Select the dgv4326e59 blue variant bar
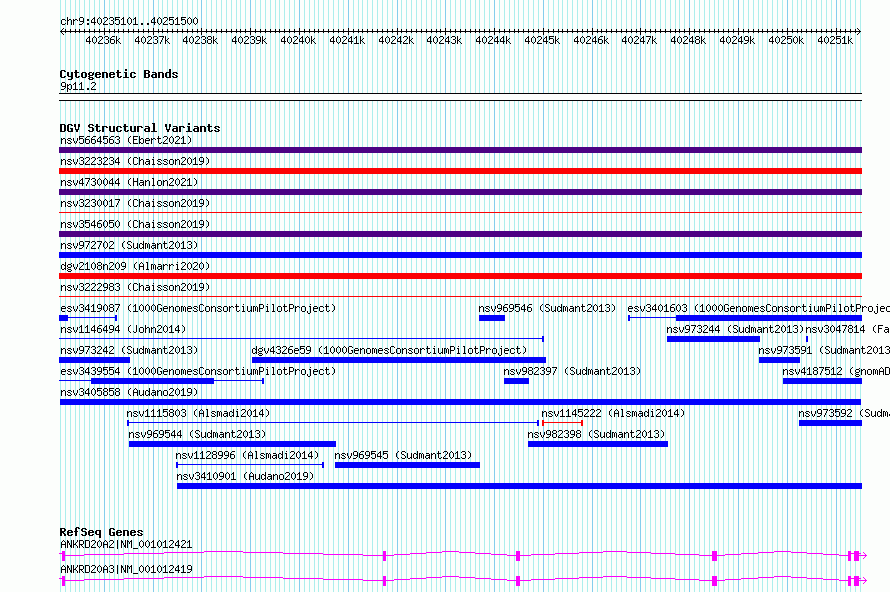 tap(399, 360)
